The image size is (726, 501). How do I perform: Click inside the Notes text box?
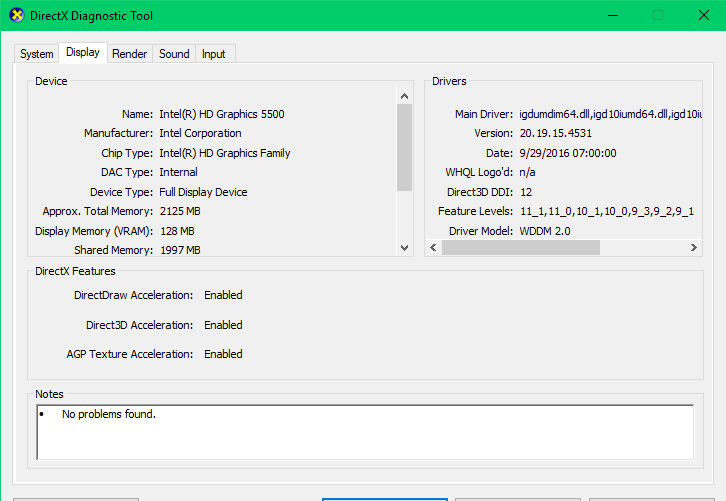(x=365, y=432)
